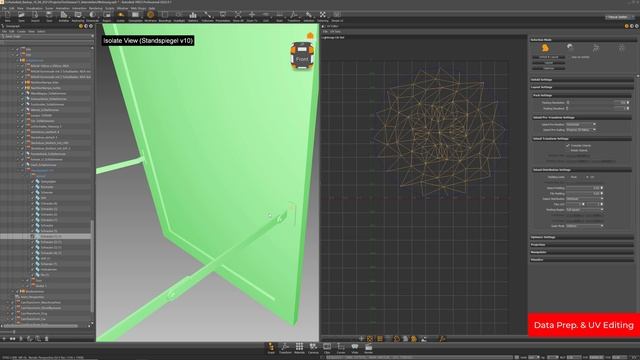Click the Presentation toolbar icon

click(x=223, y=16)
